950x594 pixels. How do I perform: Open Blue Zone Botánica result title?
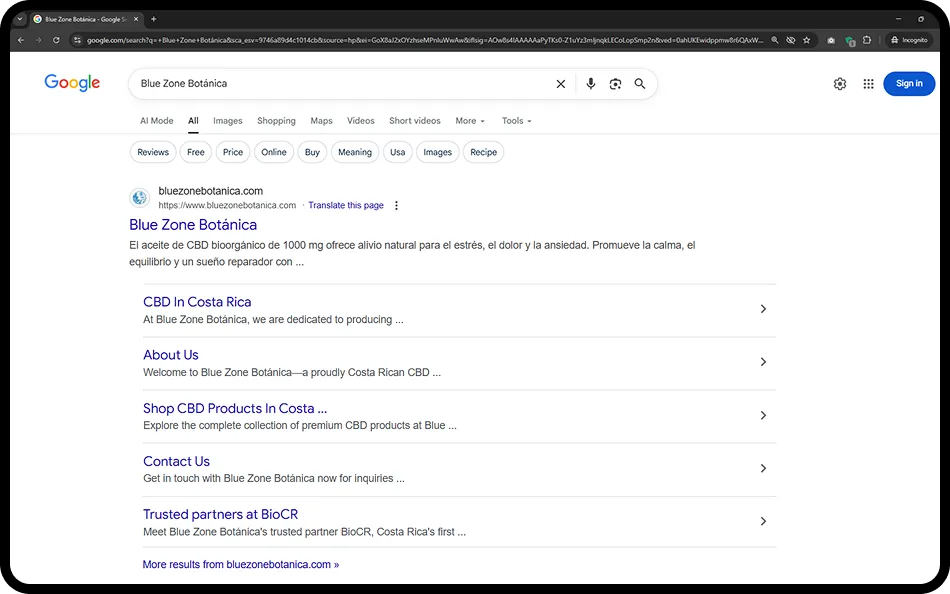coord(193,225)
